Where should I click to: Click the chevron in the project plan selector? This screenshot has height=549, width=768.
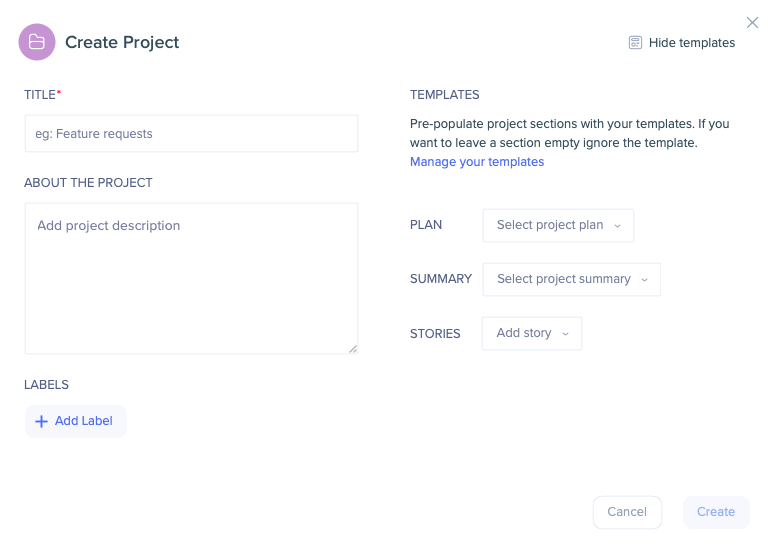618,226
